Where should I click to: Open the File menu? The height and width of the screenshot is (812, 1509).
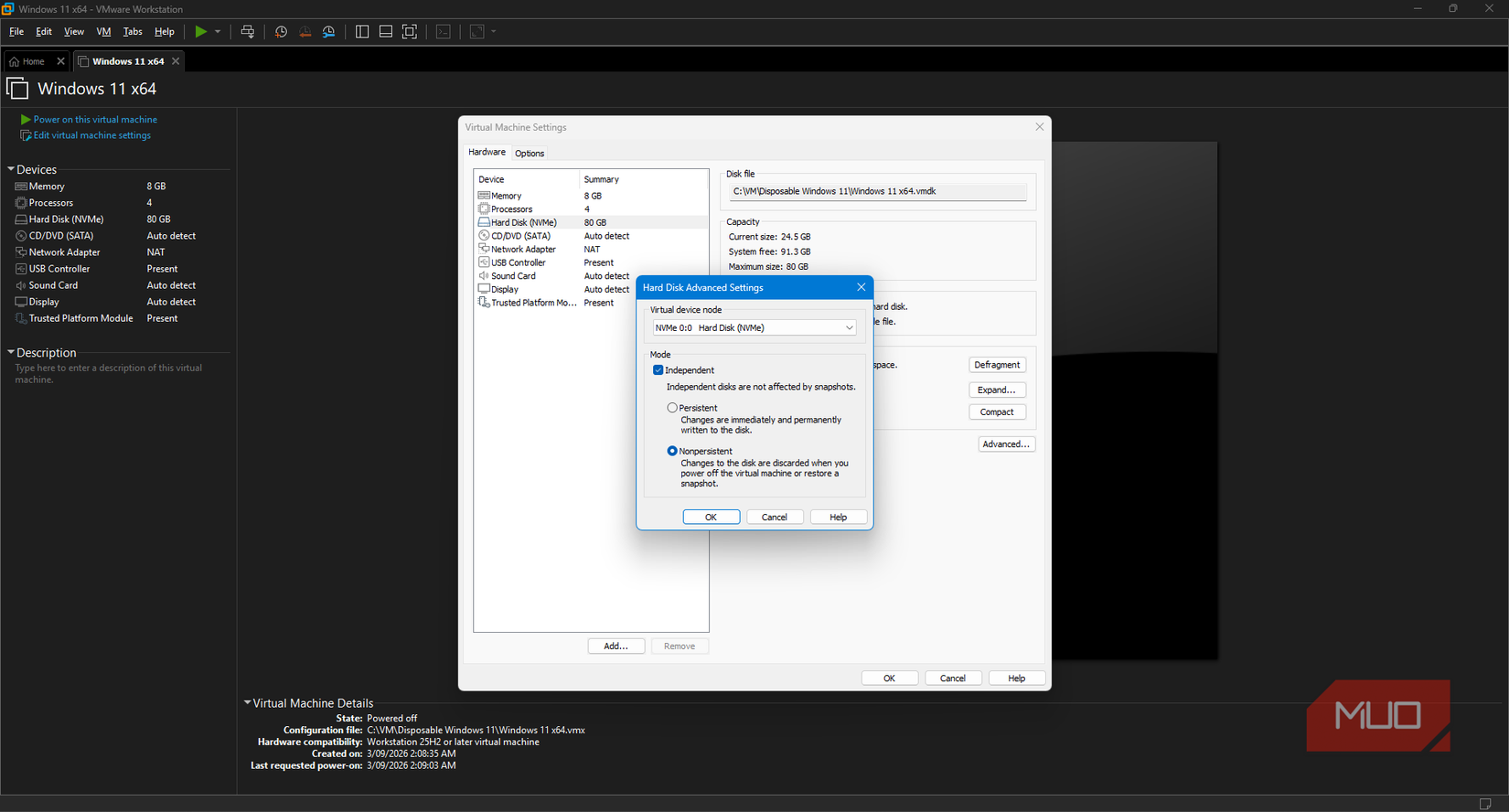[16, 31]
